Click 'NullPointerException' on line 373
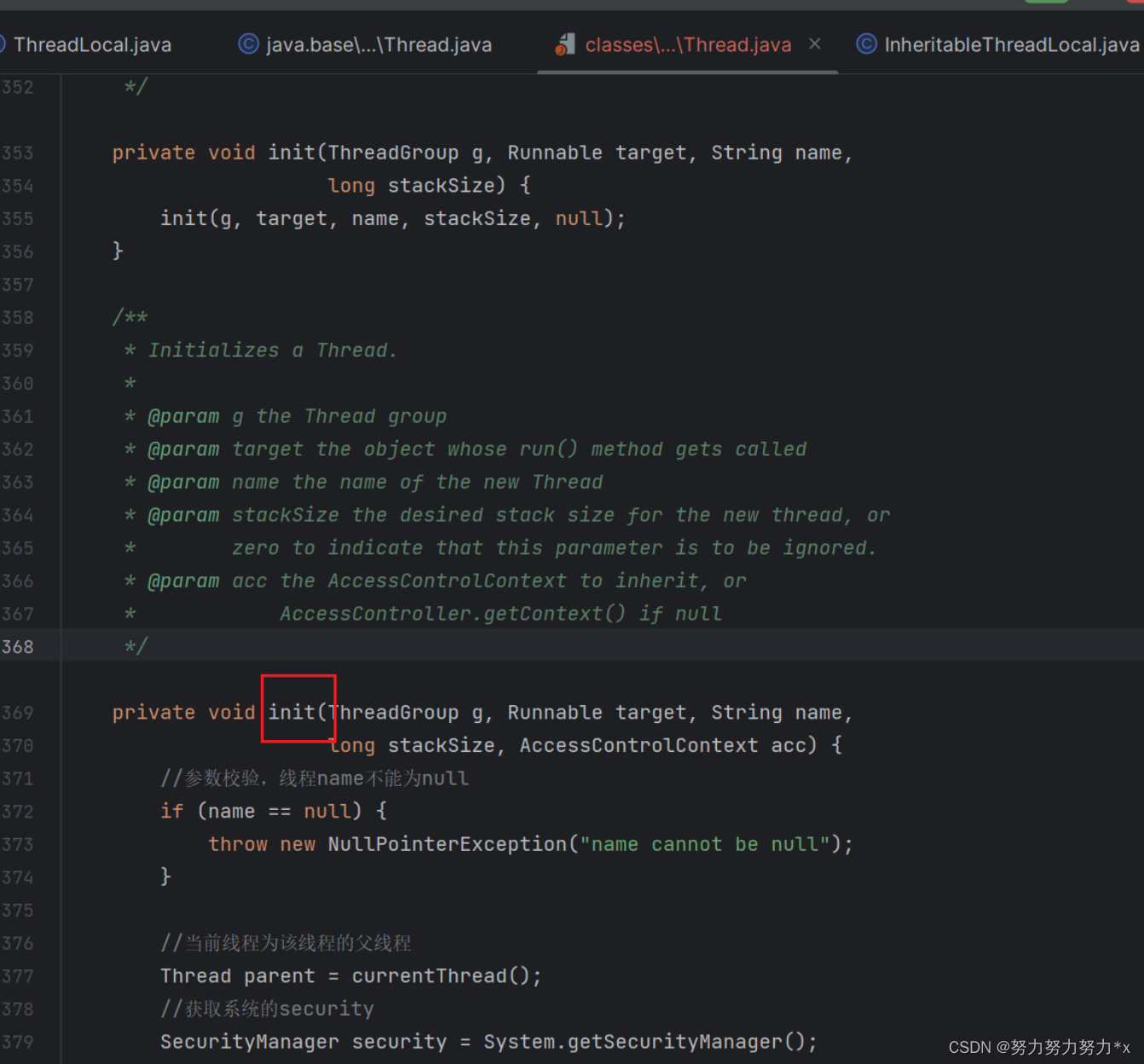1144x1064 pixels. 448,844
